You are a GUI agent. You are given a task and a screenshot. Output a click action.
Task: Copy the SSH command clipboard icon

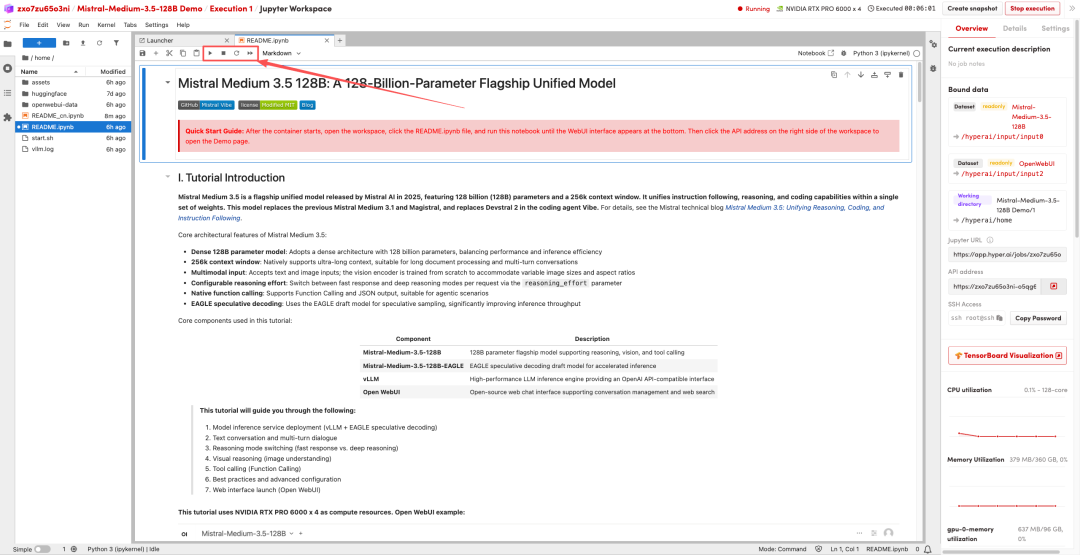click(x=999, y=318)
